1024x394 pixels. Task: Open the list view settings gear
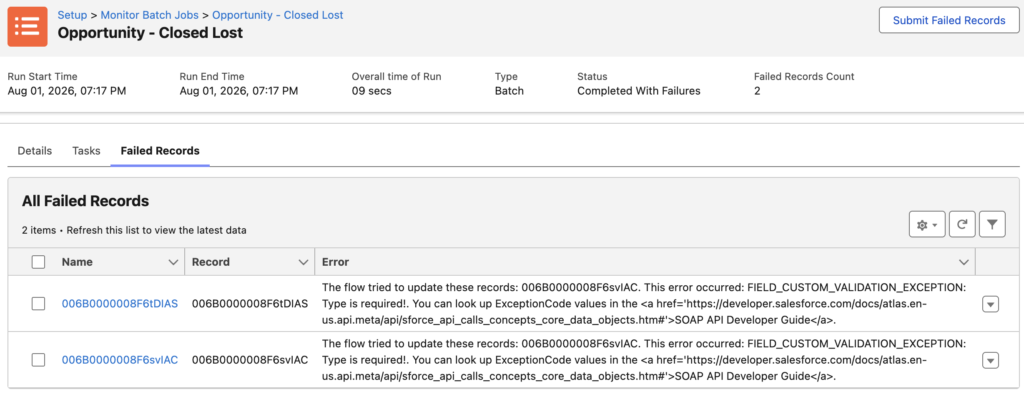point(927,225)
